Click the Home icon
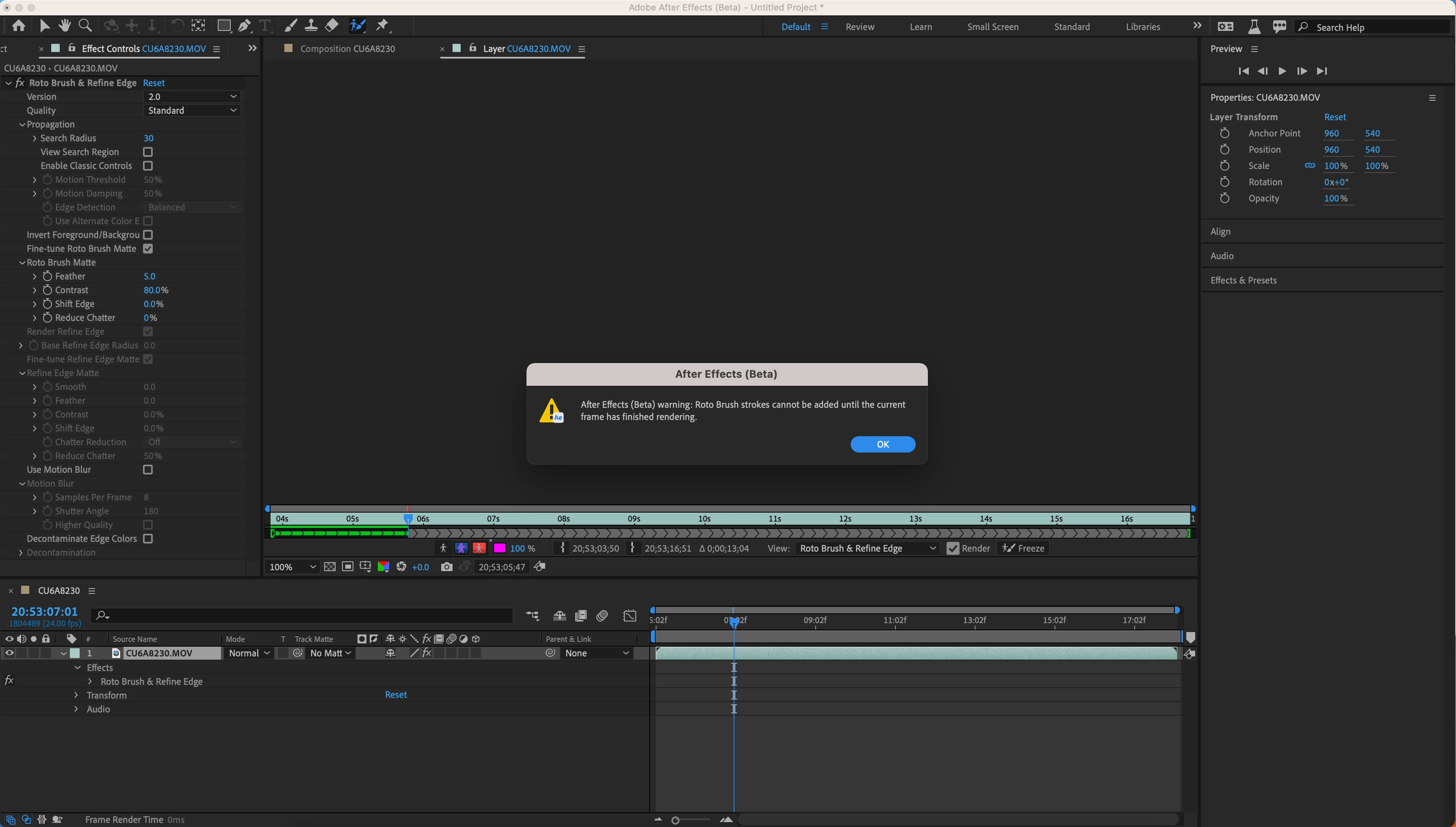1456x827 pixels. 19,26
